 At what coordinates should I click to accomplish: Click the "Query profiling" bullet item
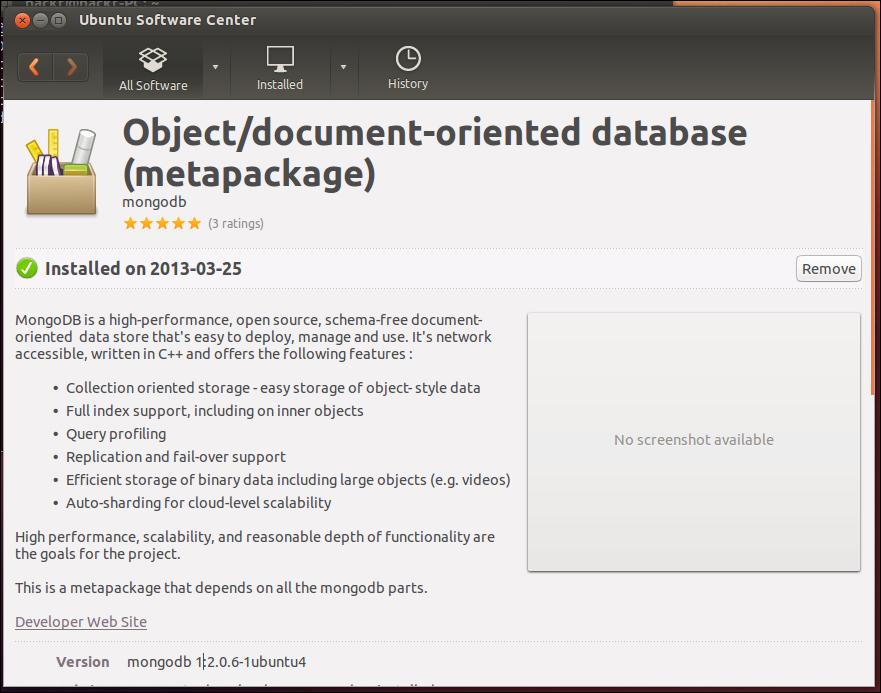pyautogui.click(x=116, y=434)
